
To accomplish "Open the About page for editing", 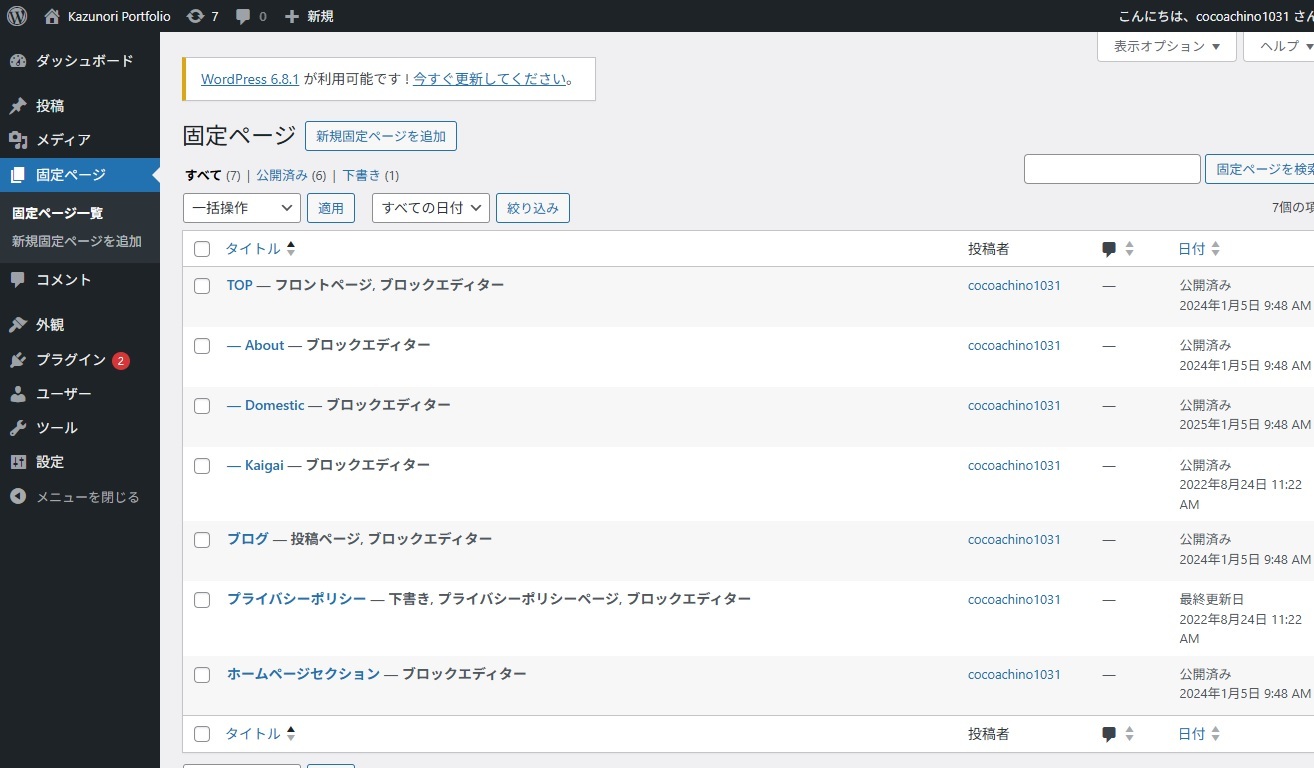I will coord(264,345).
